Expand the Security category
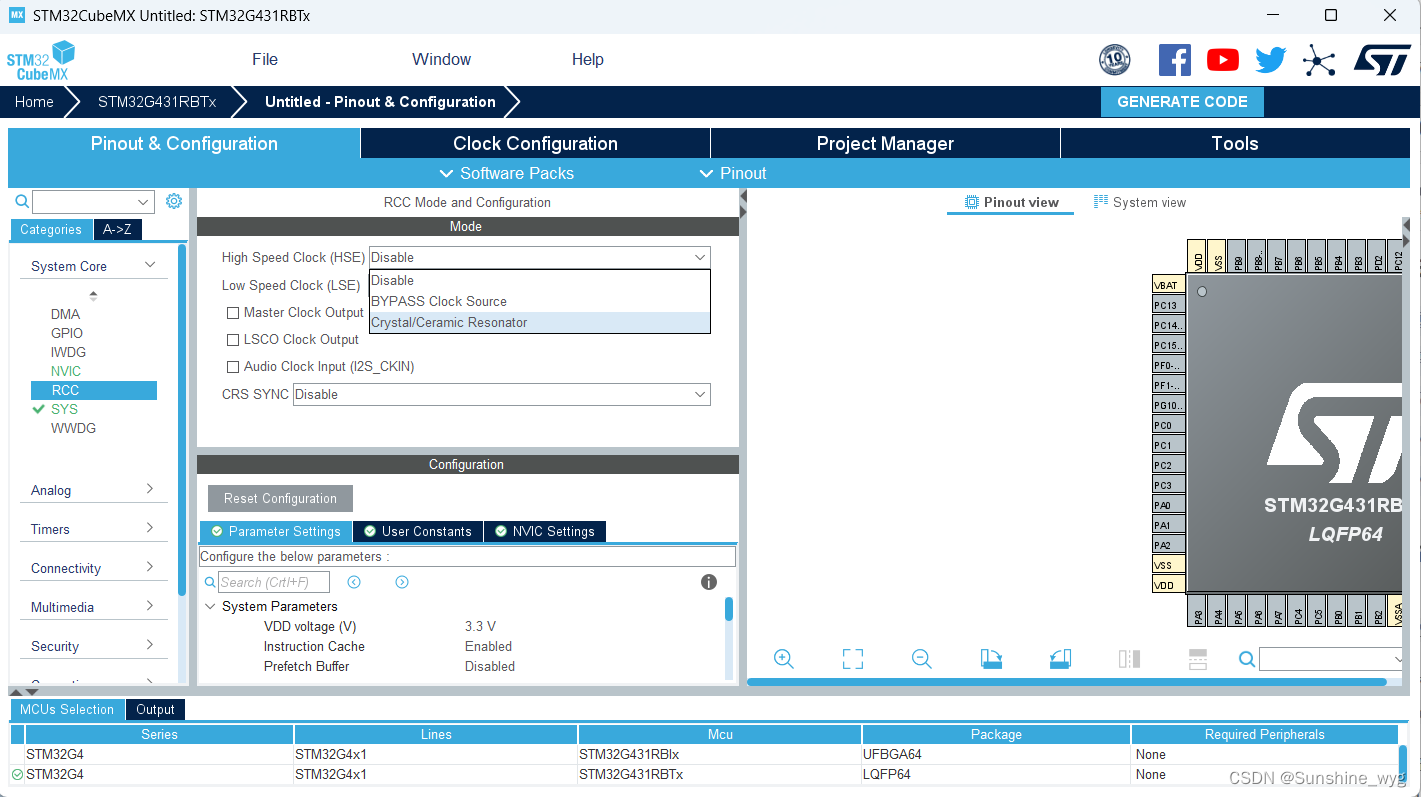This screenshot has height=797, width=1421. (94, 646)
